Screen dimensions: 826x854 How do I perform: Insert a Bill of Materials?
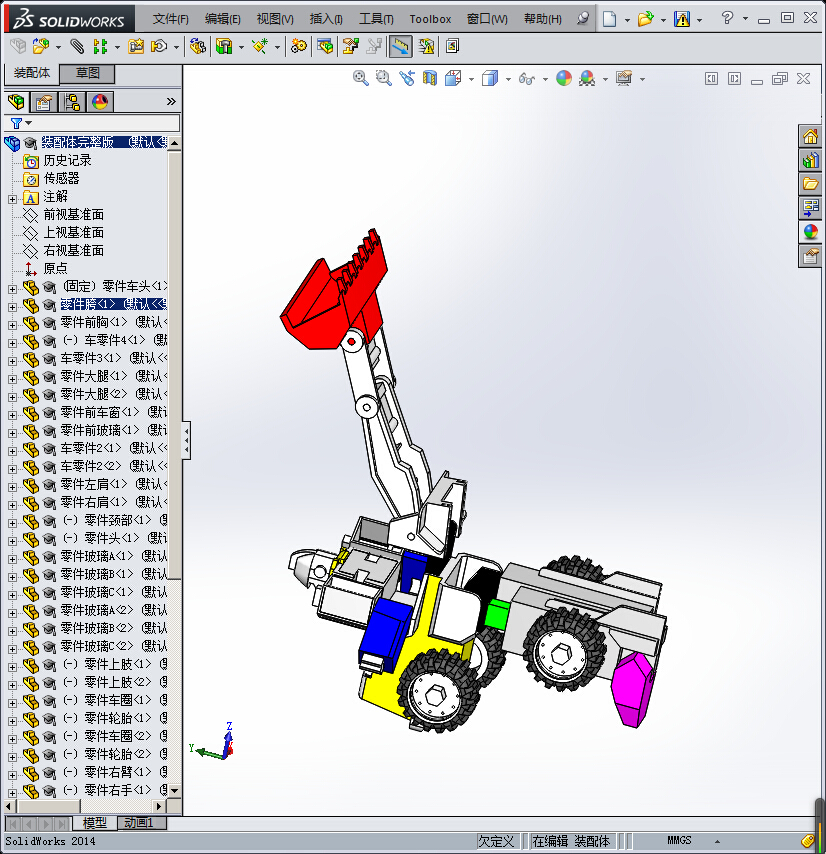pos(325,46)
